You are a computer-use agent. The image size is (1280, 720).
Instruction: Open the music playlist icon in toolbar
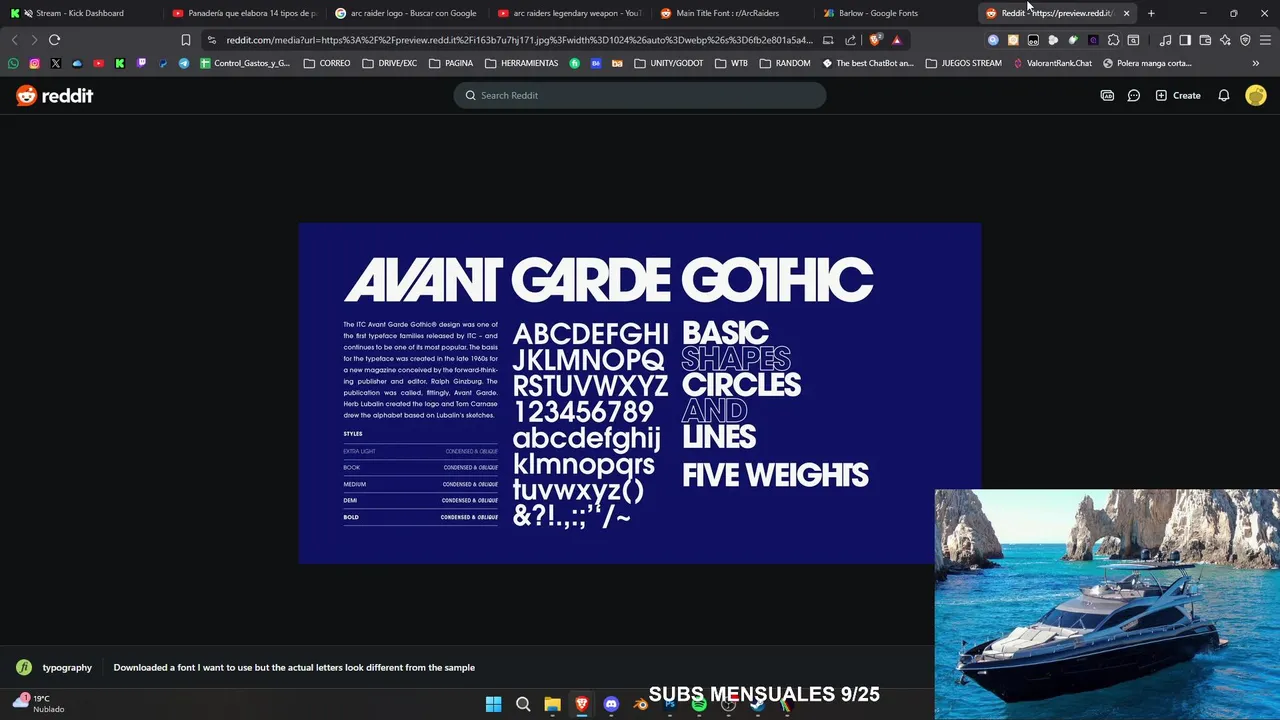[x=1165, y=40]
